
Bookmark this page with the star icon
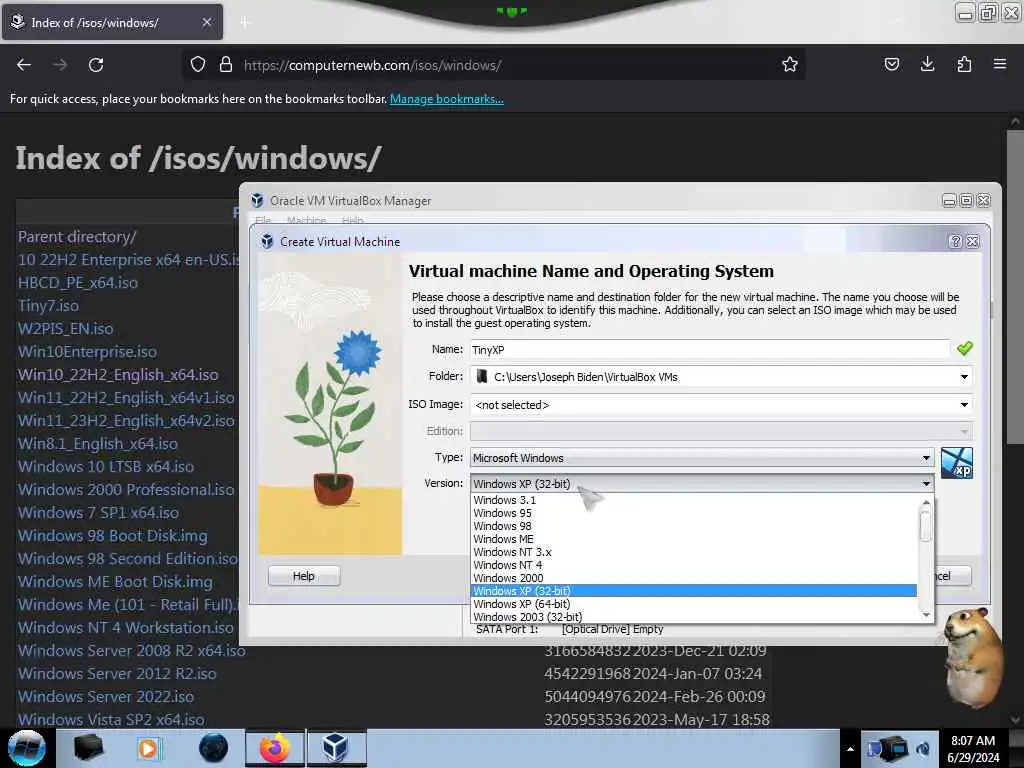click(x=790, y=65)
